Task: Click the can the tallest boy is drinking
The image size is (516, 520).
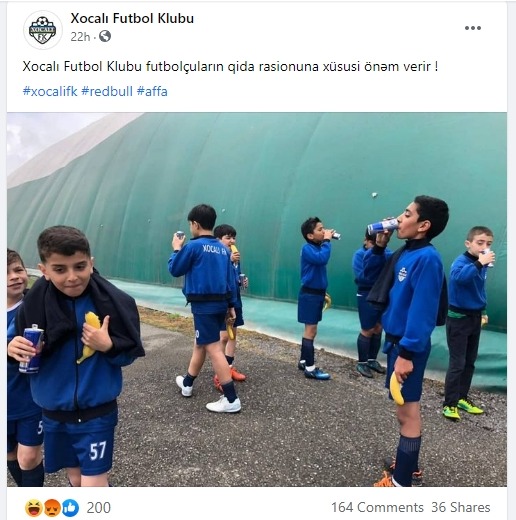Action: (x=382, y=226)
